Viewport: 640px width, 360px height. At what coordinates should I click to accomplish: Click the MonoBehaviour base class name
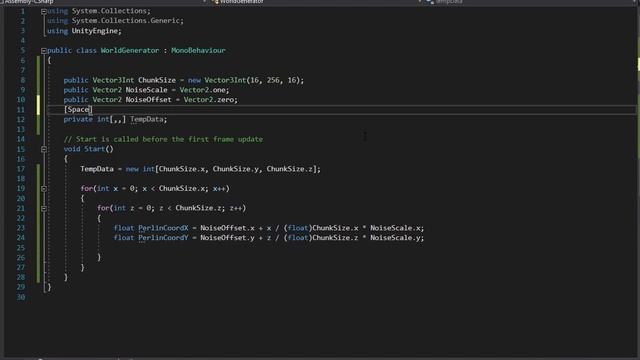[x=198, y=51]
